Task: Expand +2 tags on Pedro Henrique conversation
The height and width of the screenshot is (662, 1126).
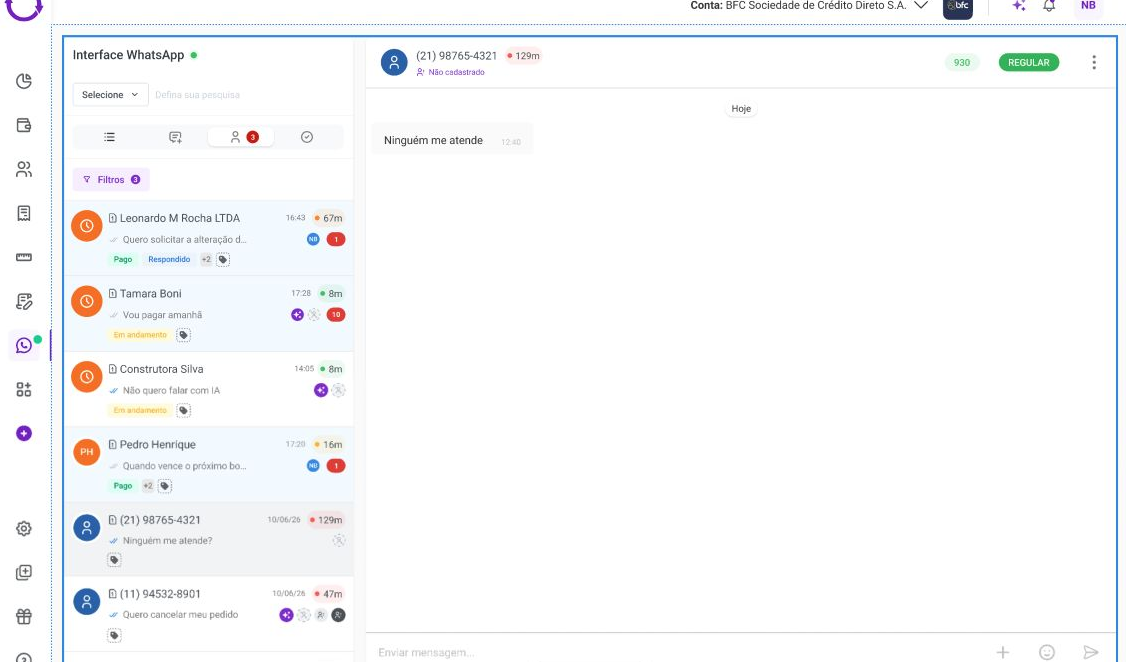Action: [x=147, y=485]
